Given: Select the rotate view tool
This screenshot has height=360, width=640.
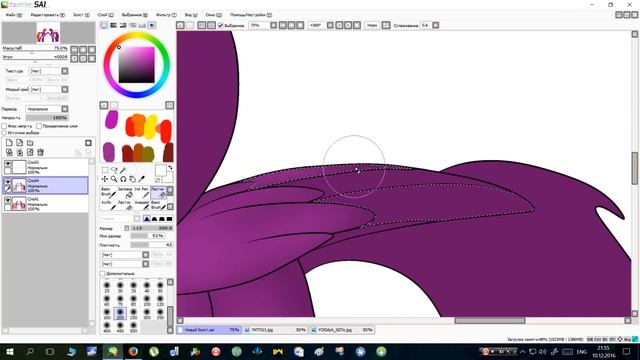Looking at the screenshot, I should pyautogui.click(x=123, y=179).
